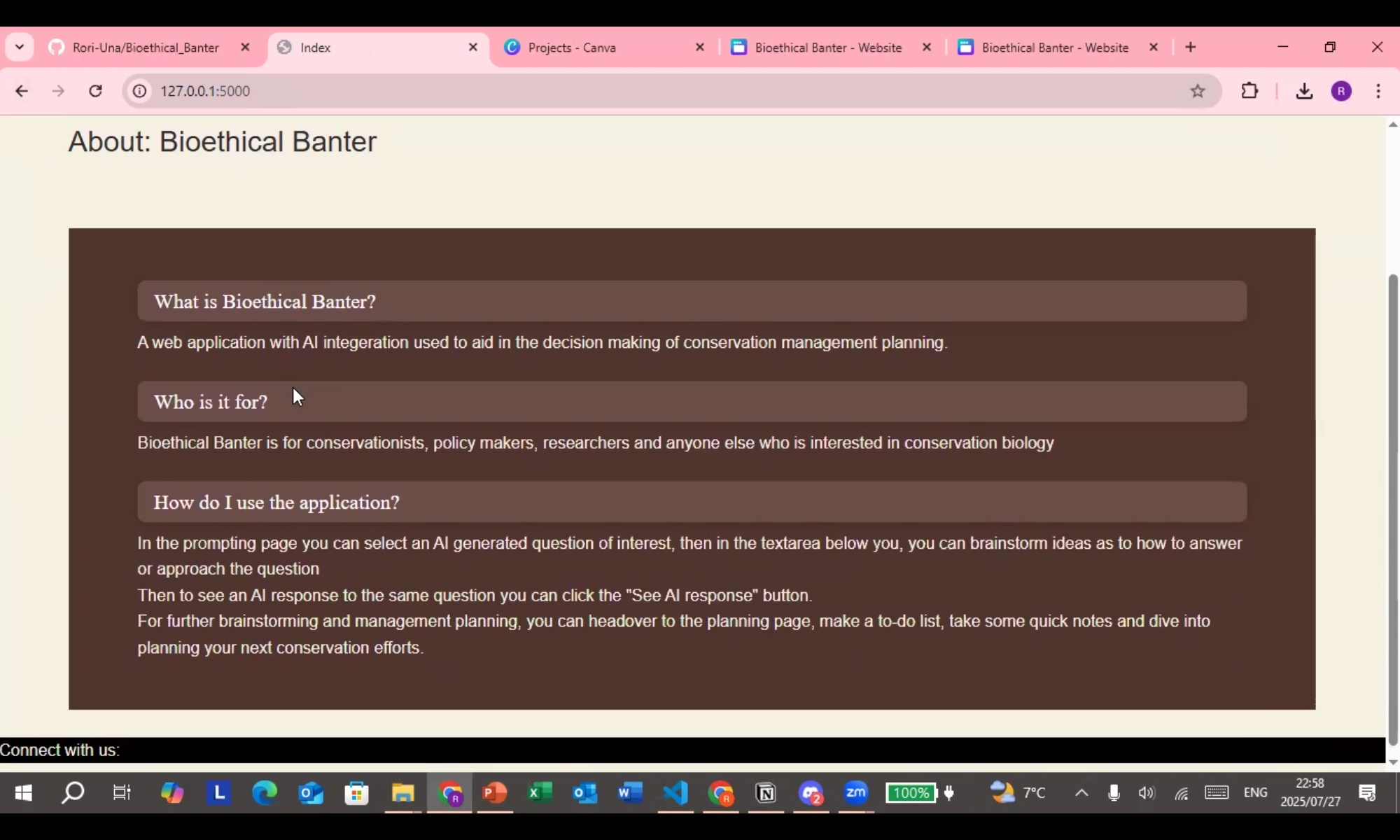
Task: Open Chrome downloads icon
Action: pos(1304,91)
